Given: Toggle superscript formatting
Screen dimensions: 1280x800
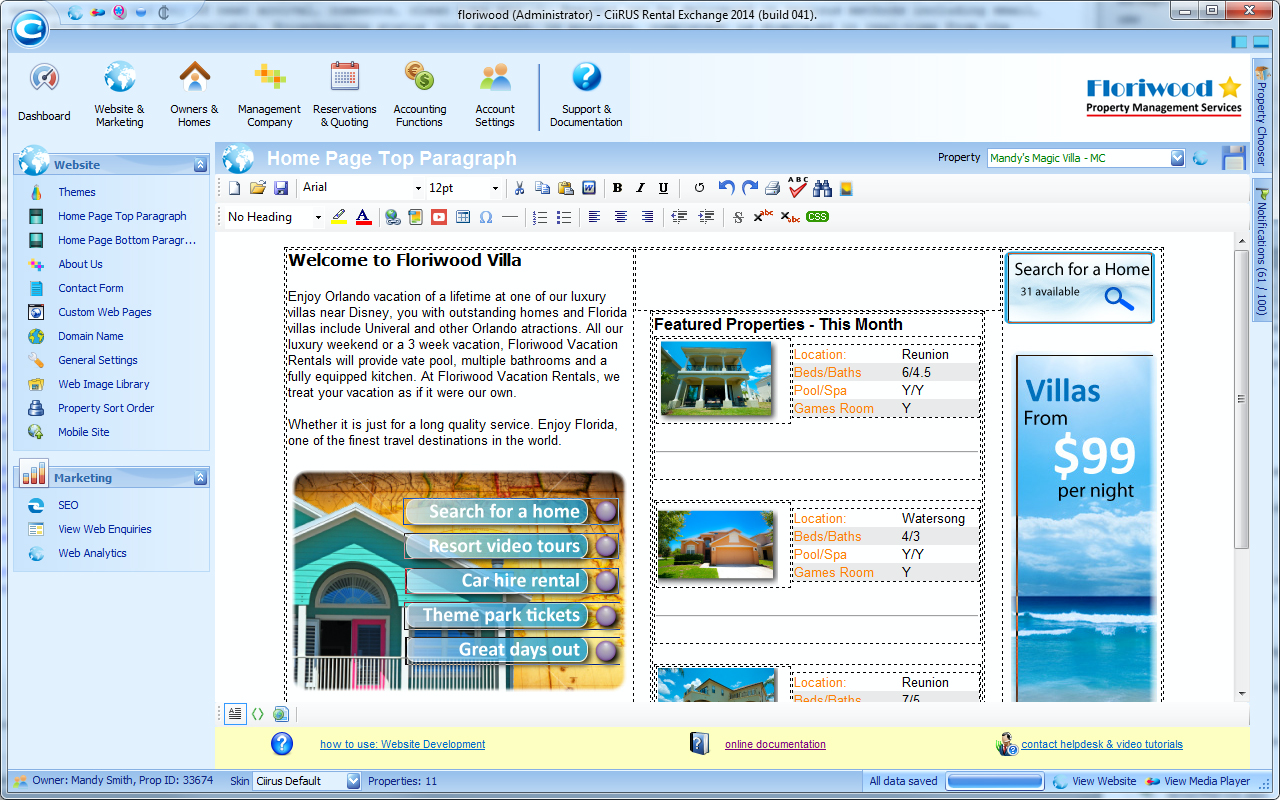Looking at the screenshot, I should click(763, 217).
